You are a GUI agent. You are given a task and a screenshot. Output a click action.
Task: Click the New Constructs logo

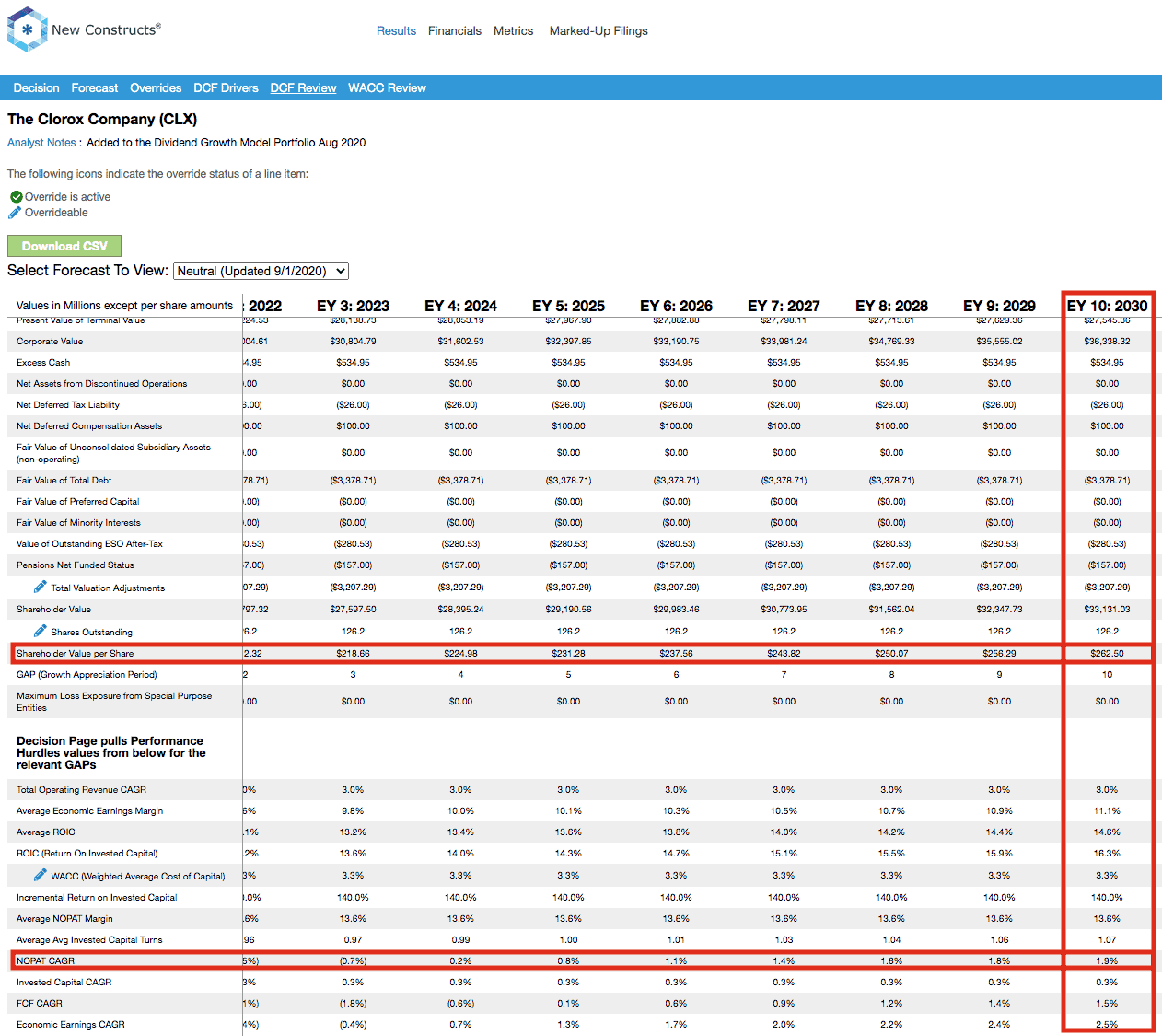[84, 29]
